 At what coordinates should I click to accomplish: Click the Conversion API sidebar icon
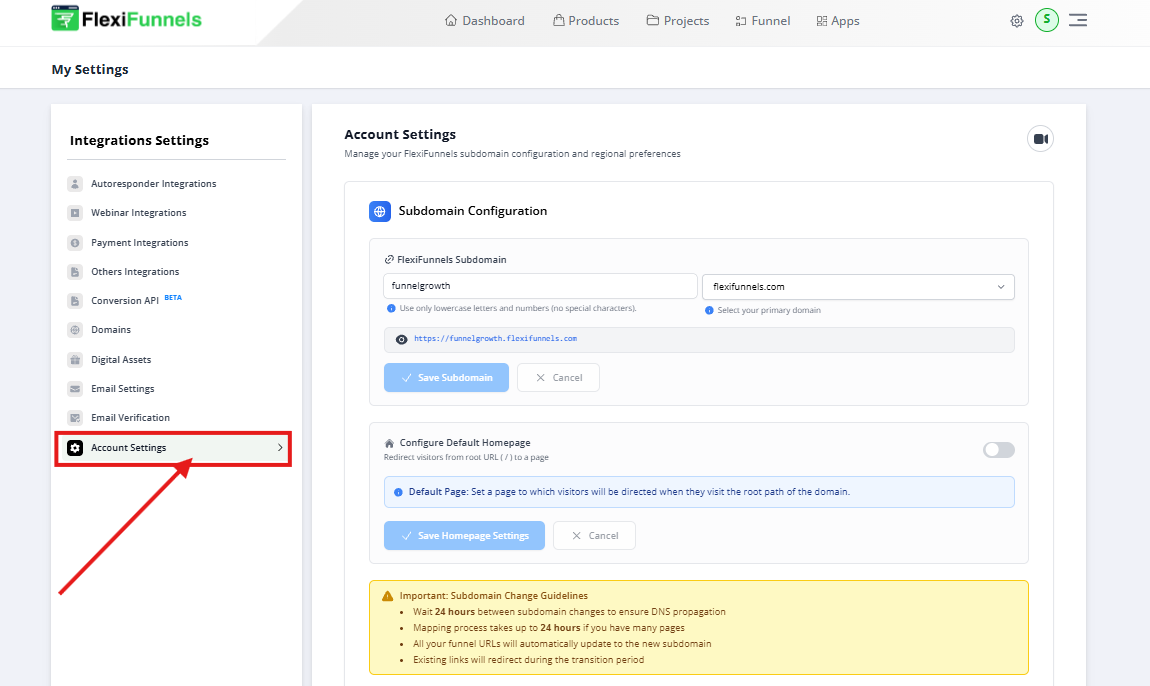point(75,301)
